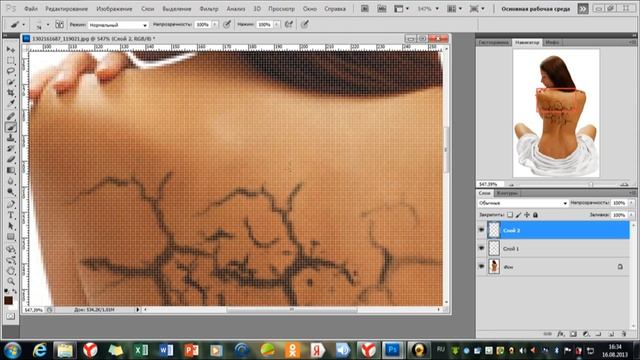Select the History Brush tool
The image size is (640, 360).
point(11,149)
